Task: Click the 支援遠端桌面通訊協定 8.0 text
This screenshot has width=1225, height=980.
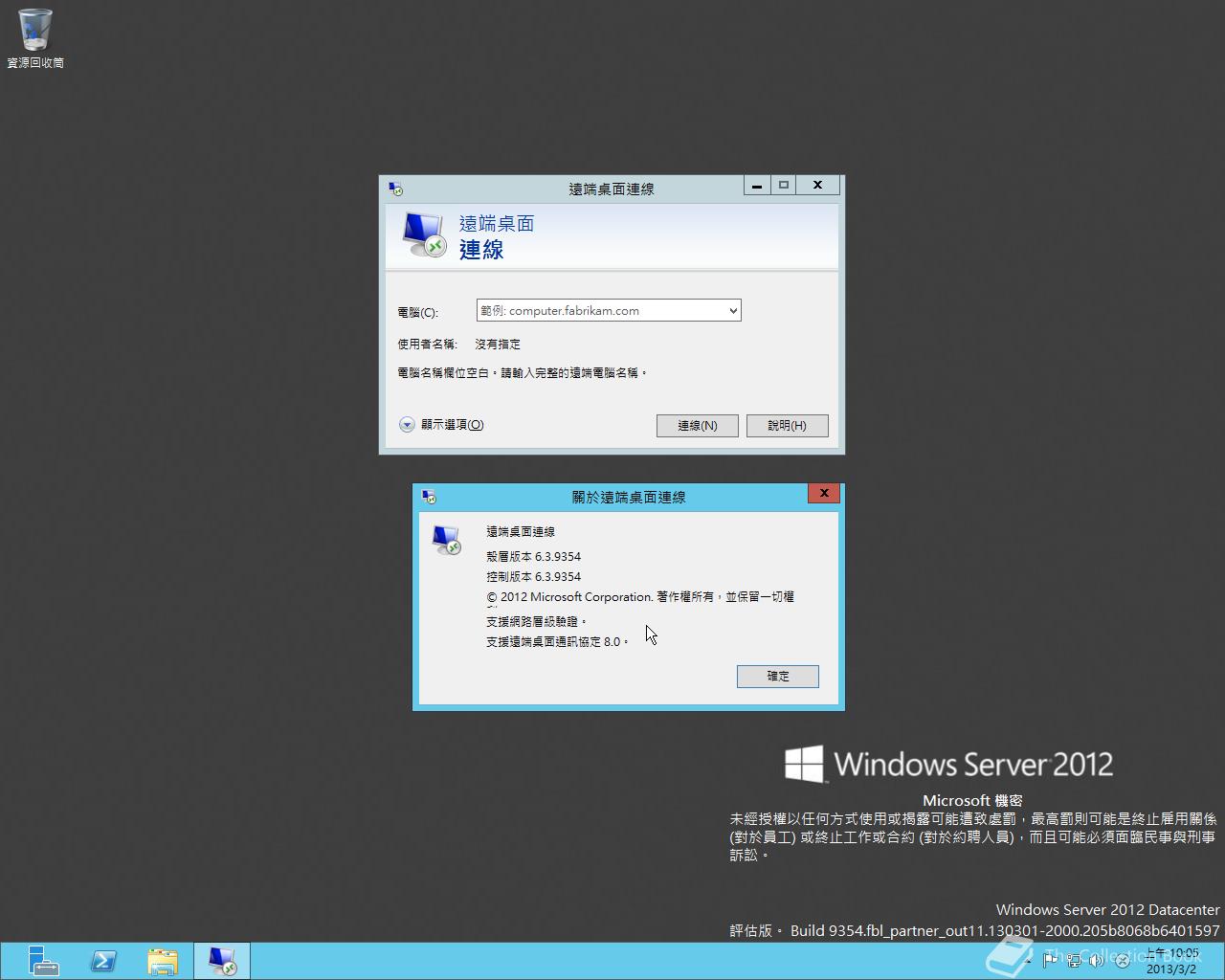Action: coord(558,642)
